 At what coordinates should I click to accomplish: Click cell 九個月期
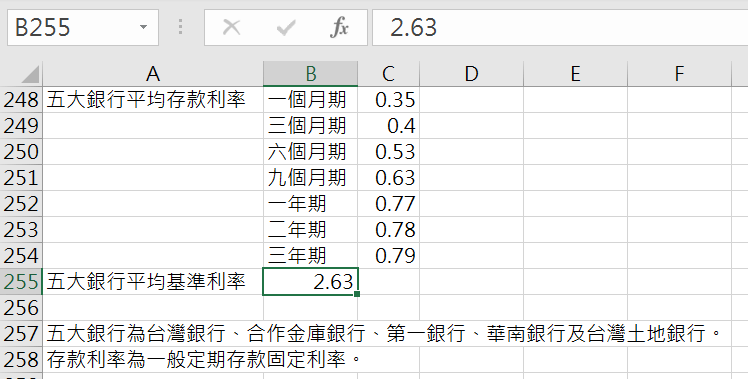click(x=311, y=178)
